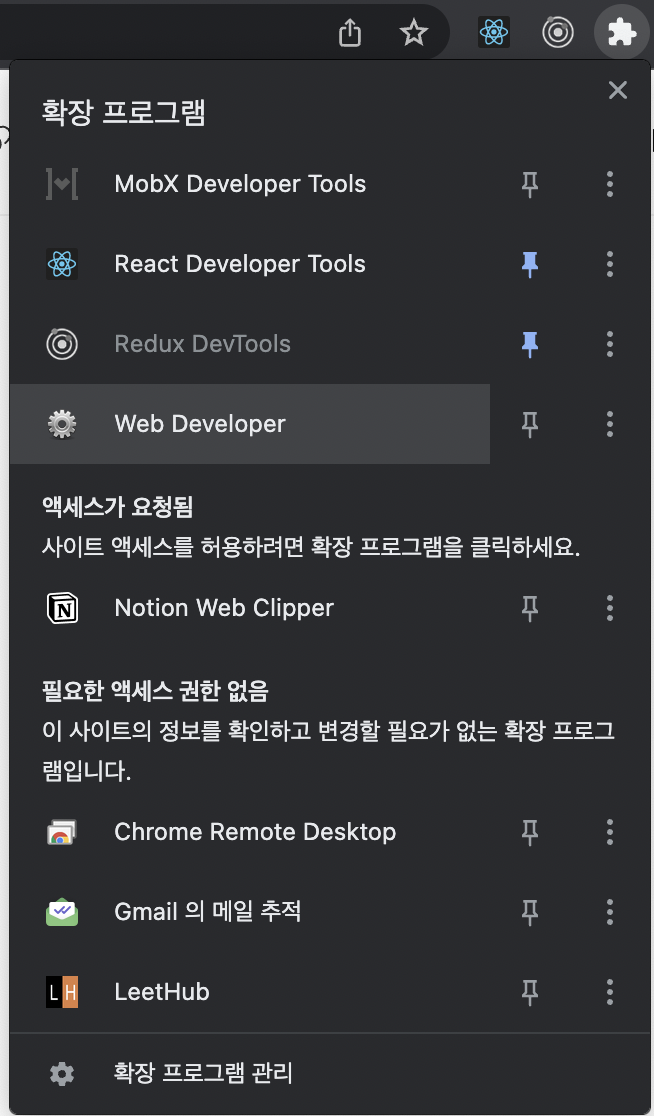This screenshot has width=654, height=1116.
Task: Click the LeetHub LH icon
Action: coord(62,992)
